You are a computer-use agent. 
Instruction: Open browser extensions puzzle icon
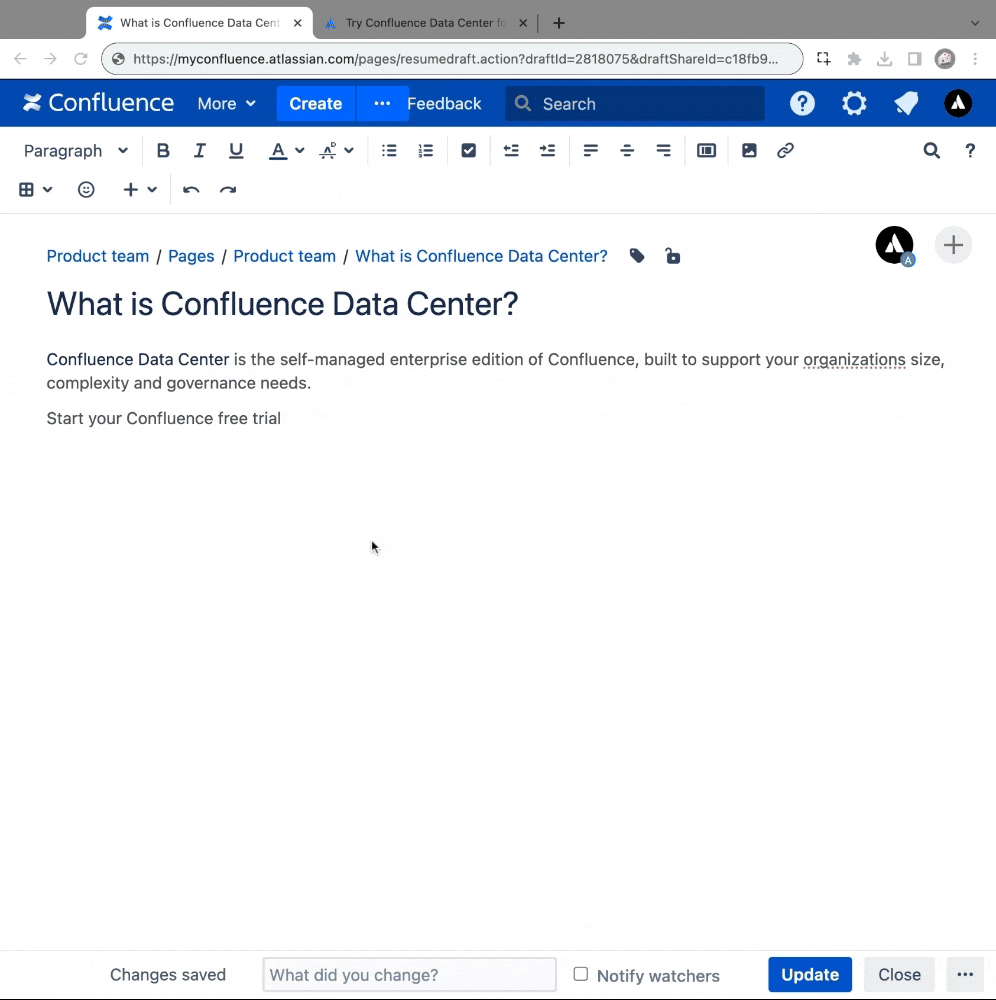pos(854,59)
